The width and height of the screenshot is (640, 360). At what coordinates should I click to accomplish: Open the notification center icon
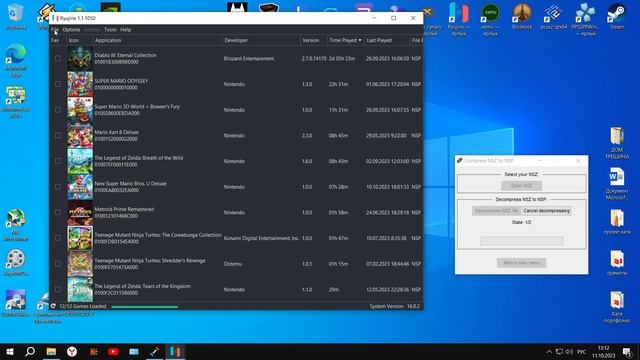[627, 351]
